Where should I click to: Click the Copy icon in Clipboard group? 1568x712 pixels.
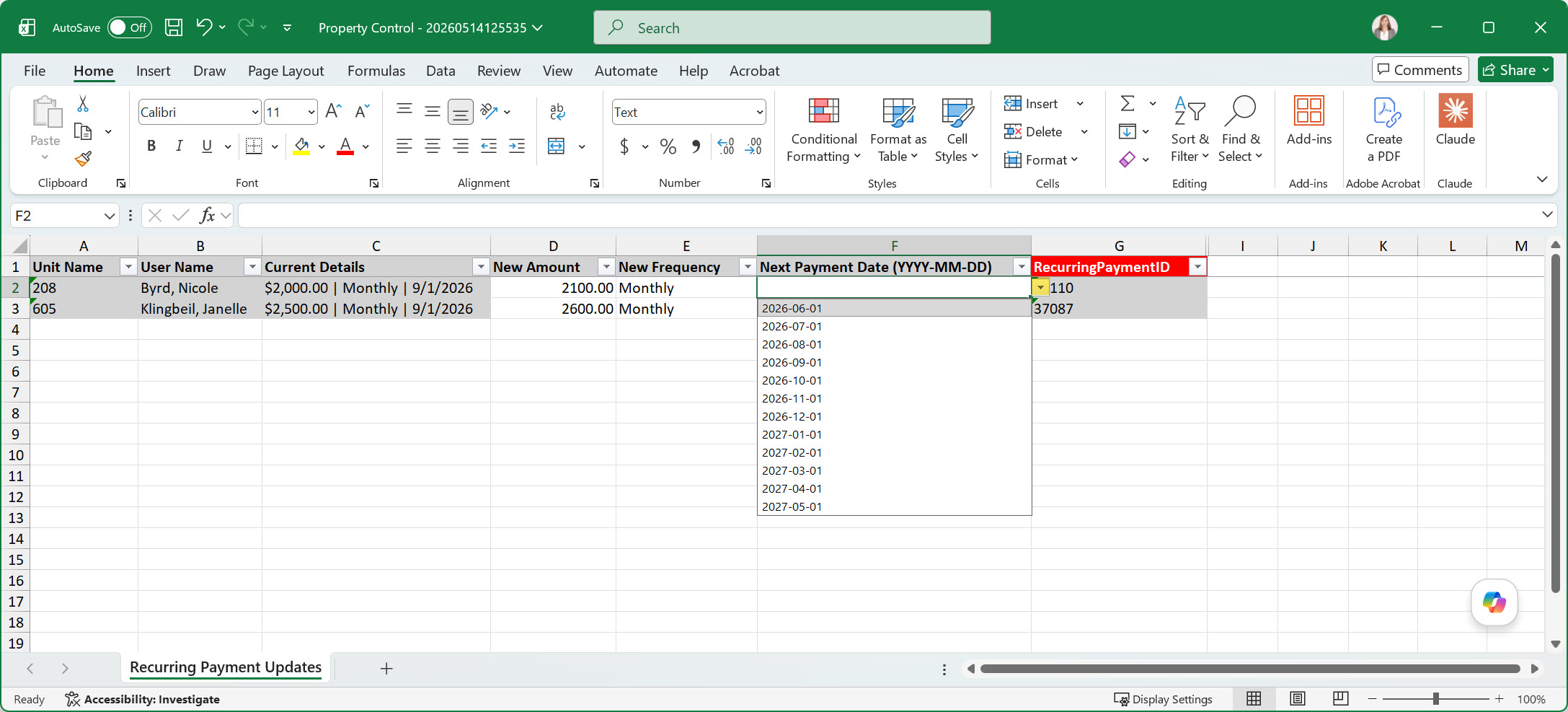pyautogui.click(x=84, y=131)
